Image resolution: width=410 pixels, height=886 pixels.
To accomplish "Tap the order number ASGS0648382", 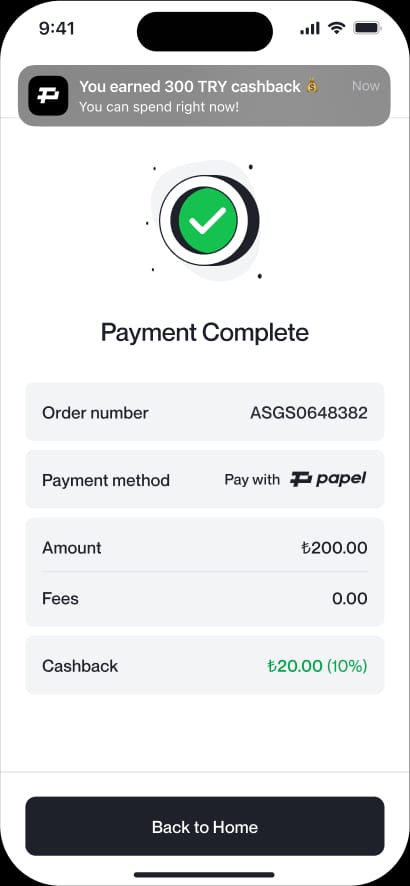I will [309, 412].
